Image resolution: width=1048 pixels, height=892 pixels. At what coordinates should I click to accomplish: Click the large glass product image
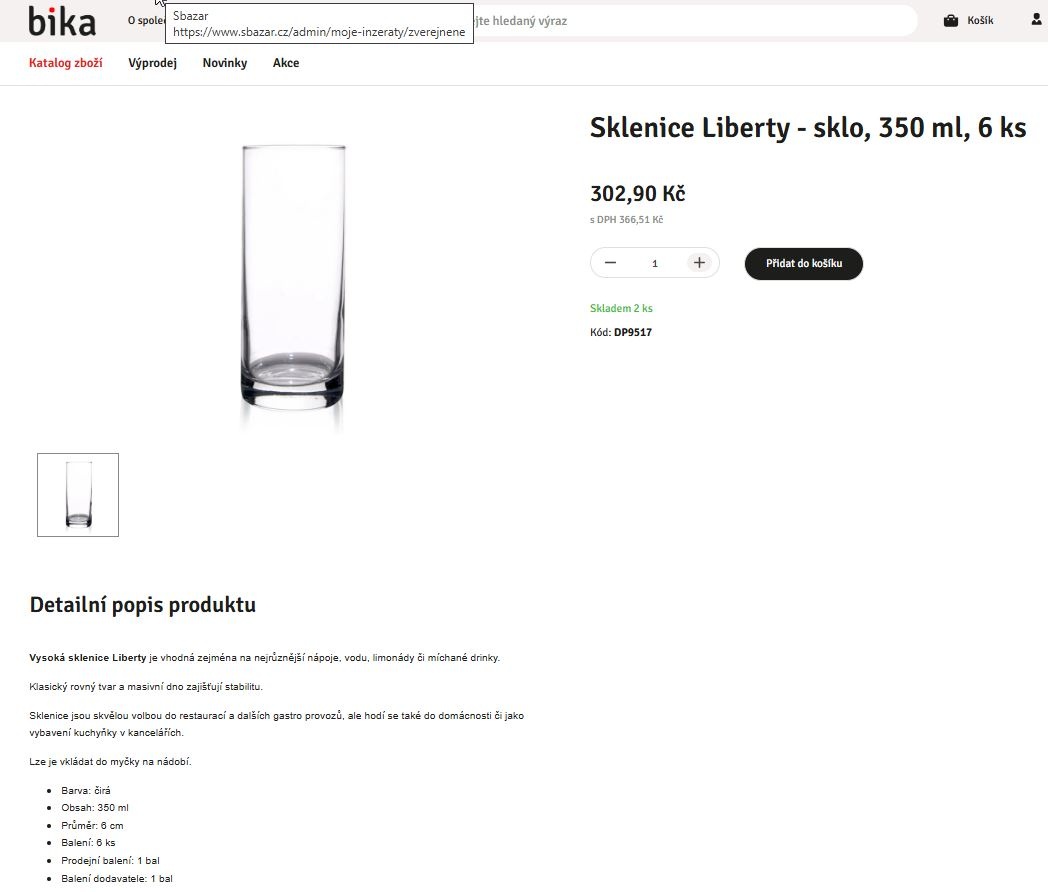294,278
